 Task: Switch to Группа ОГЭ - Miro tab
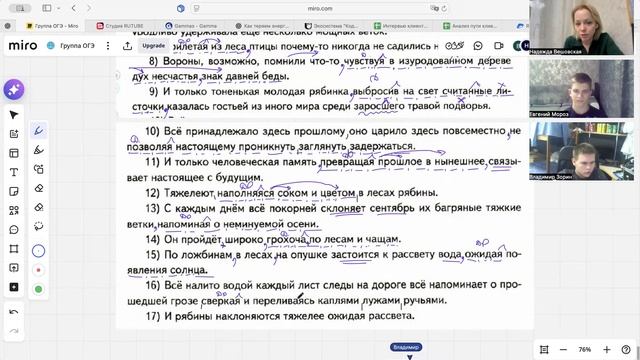click(x=52, y=26)
